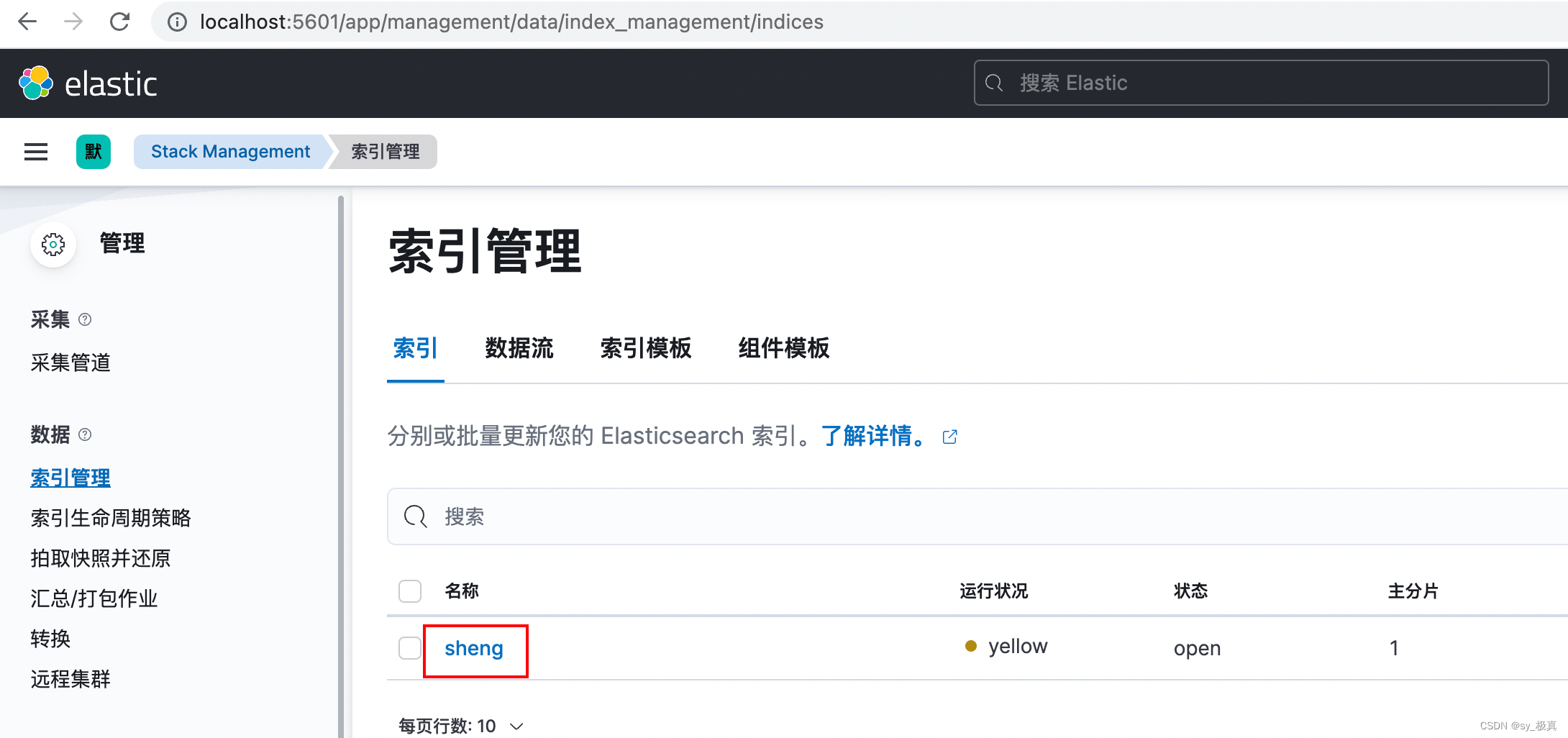The width and height of the screenshot is (1568, 738).
Task: Click primary shard value 1
Action: 1394,648
